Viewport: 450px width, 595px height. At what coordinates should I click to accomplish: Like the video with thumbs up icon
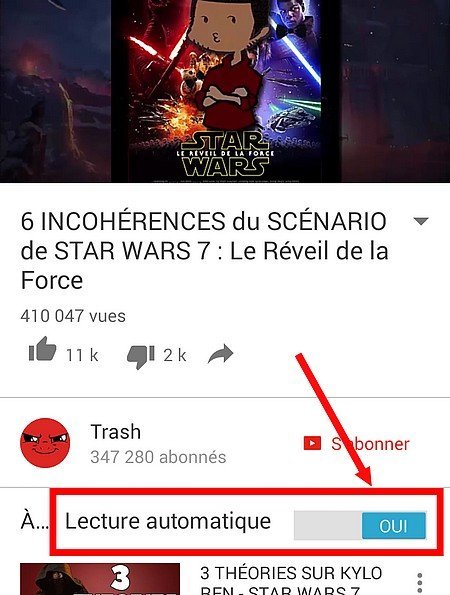42,349
